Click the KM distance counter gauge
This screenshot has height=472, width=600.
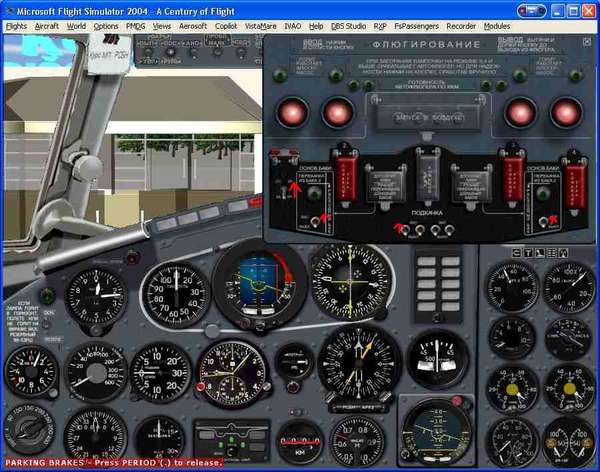coord(300,442)
